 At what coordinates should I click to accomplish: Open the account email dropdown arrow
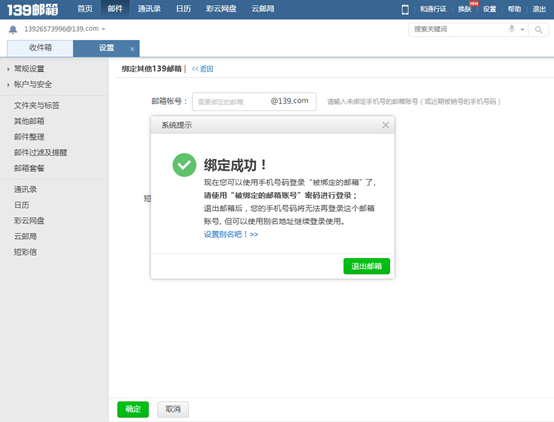click(x=104, y=29)
